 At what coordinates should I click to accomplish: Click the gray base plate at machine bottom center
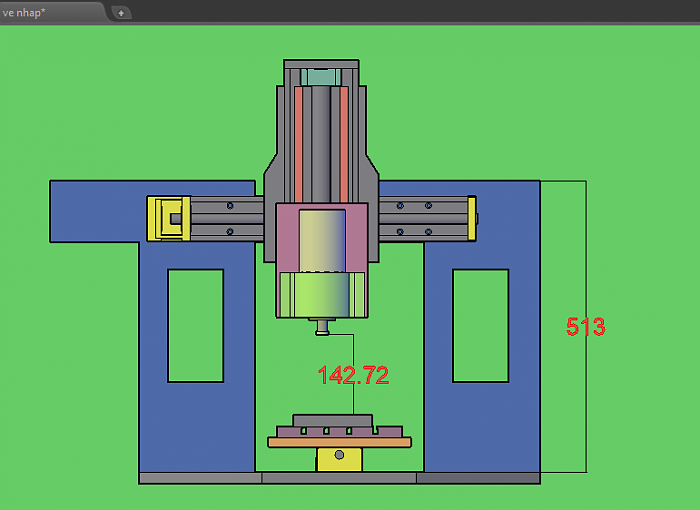point(339,478)
